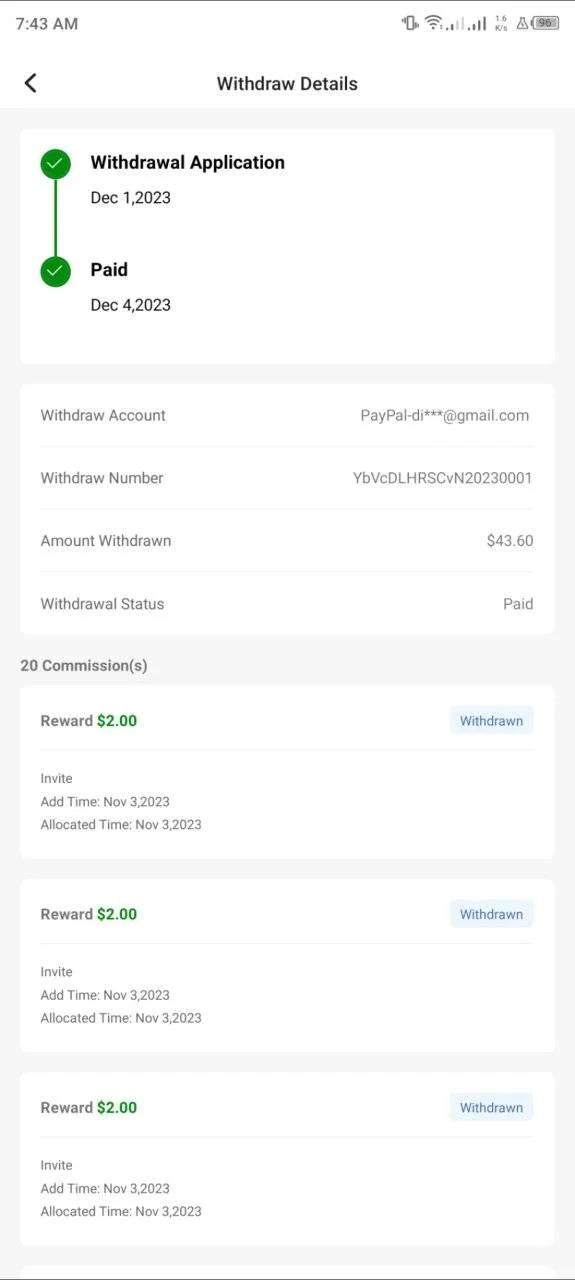
Task: Tap the Wi-Fi status icon
Action: (434, 23)
